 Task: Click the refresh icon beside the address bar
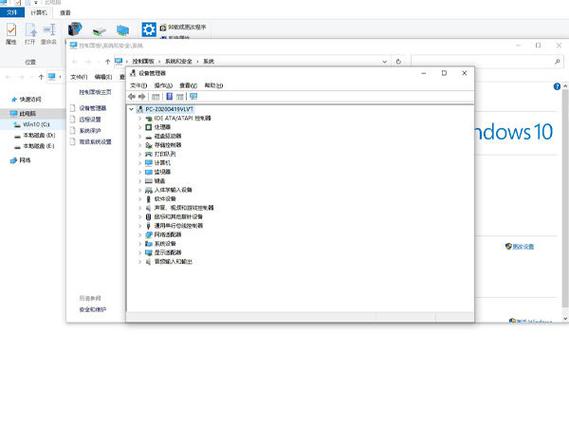pyautogui.click(x=398, y=61)
